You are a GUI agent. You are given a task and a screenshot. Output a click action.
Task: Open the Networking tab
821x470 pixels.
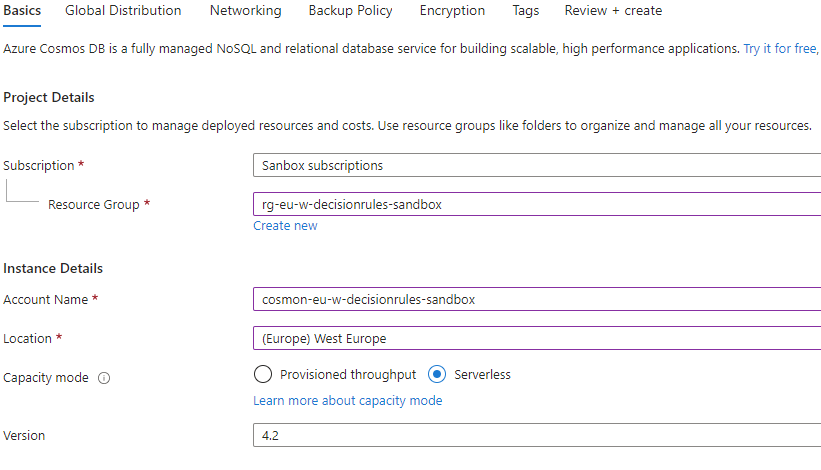(245, 11)
